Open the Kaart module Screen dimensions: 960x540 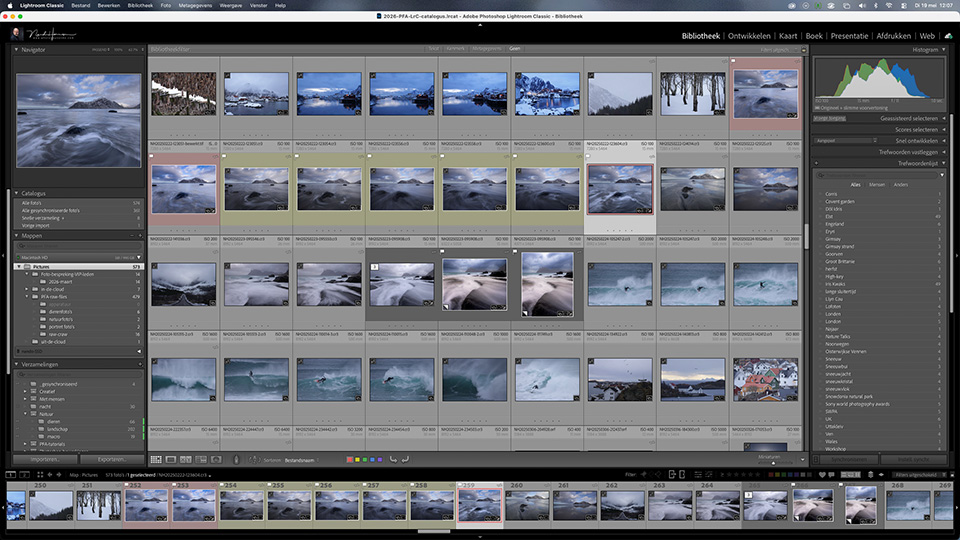[788, 36]
